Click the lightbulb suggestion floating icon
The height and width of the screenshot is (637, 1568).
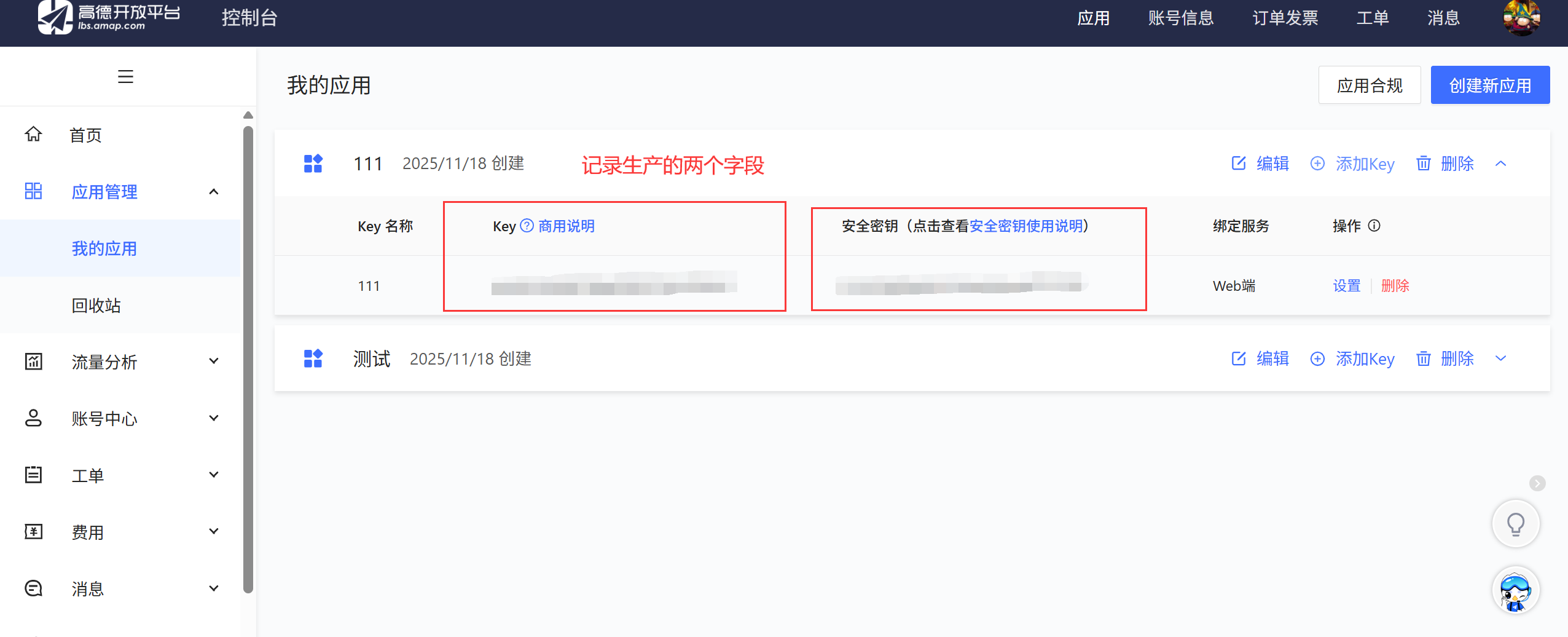(x=1515, y=524)
